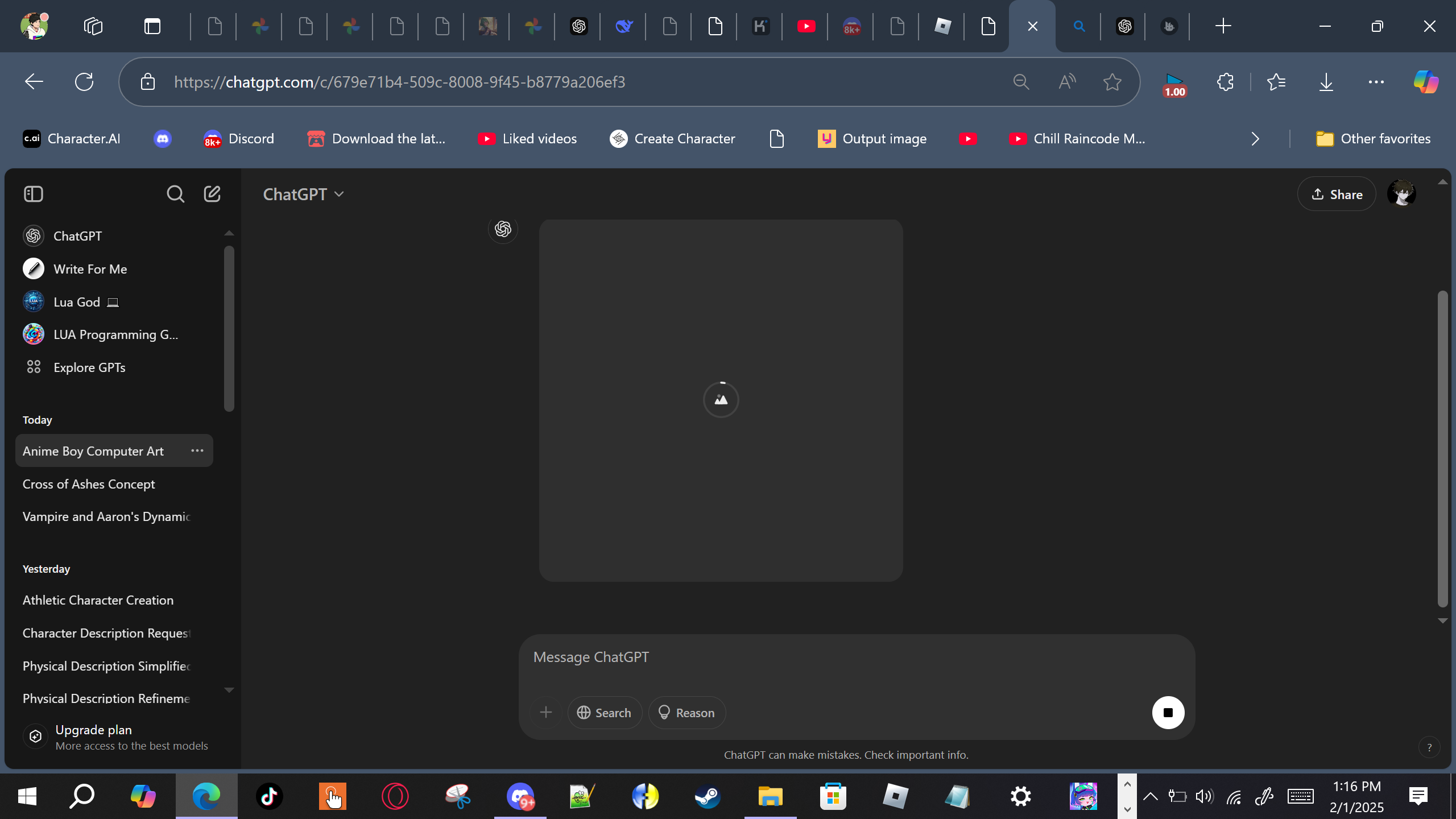This screenshot has width=1456, height=819.
Task: Start a new chat with compose icon
Action: pyautogui.click(x=212, y=194)
